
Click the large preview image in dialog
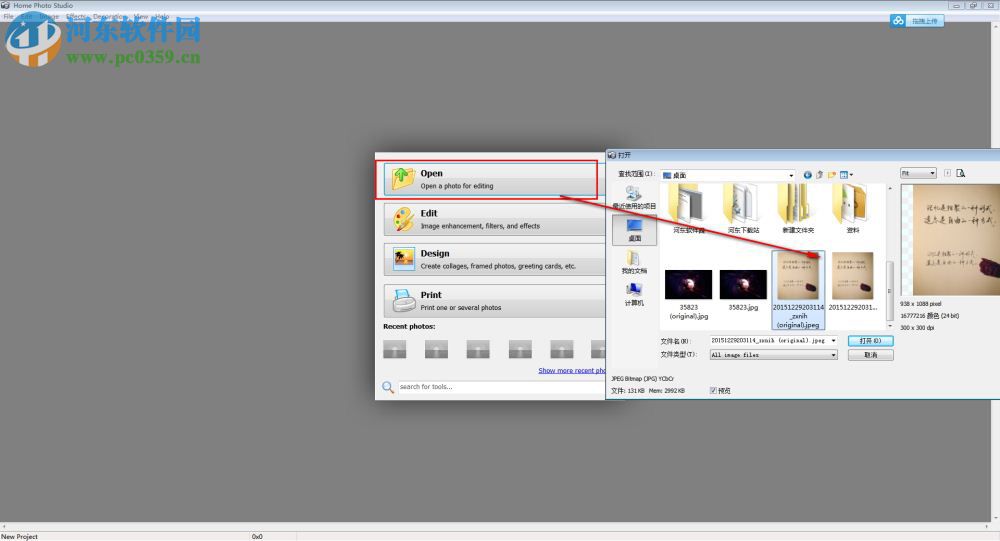[x=950, y=239]
